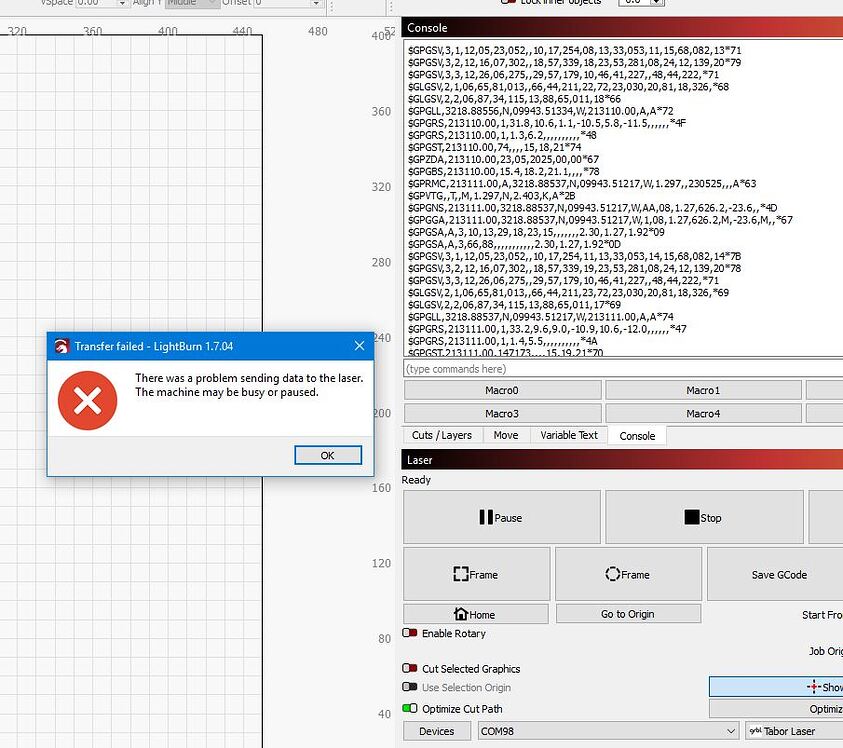Home the laser machine

point(476,612)
